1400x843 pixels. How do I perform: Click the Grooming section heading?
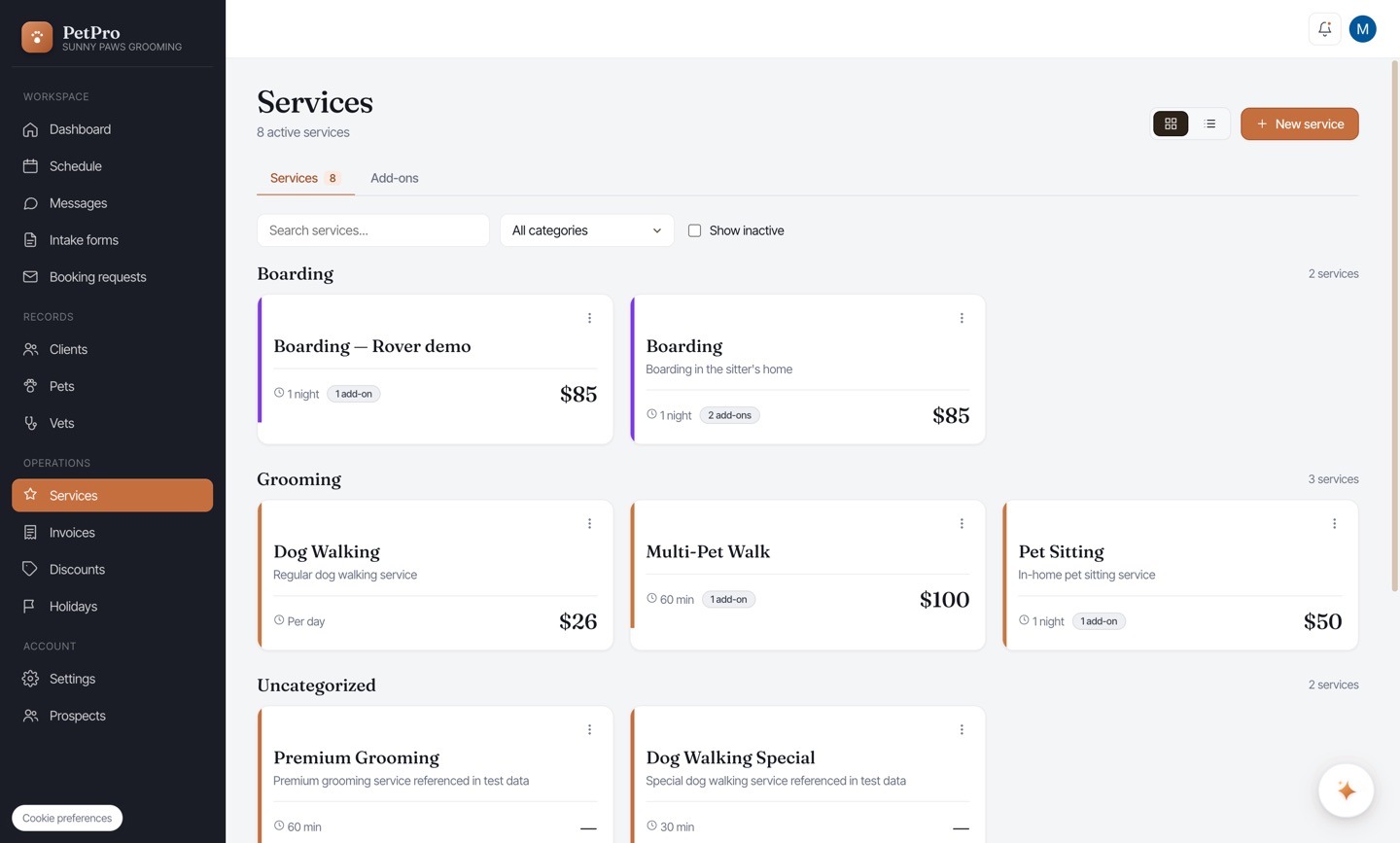(298, 479)
